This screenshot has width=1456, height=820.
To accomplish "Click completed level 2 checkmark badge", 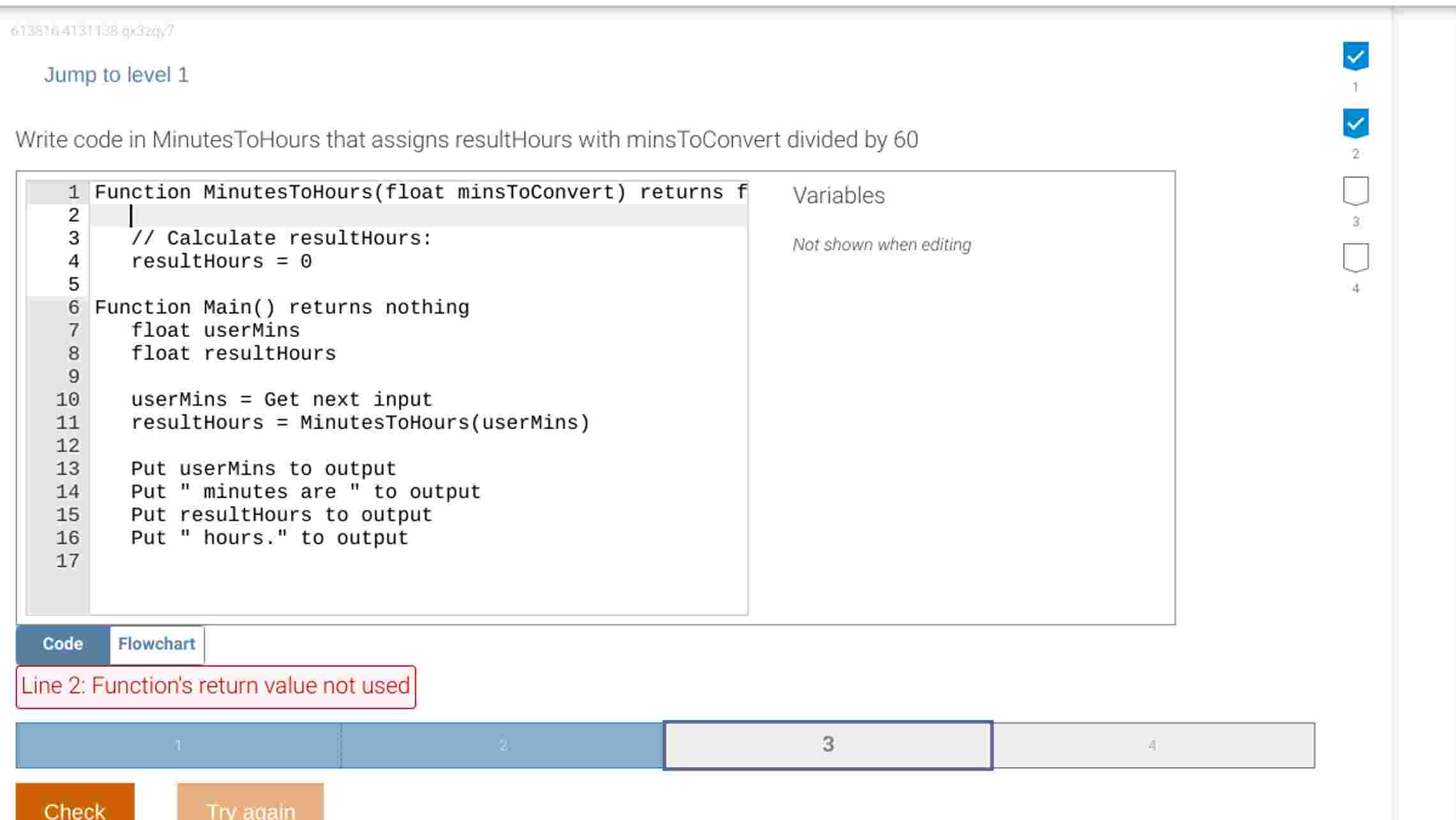I will [1355, 123].
